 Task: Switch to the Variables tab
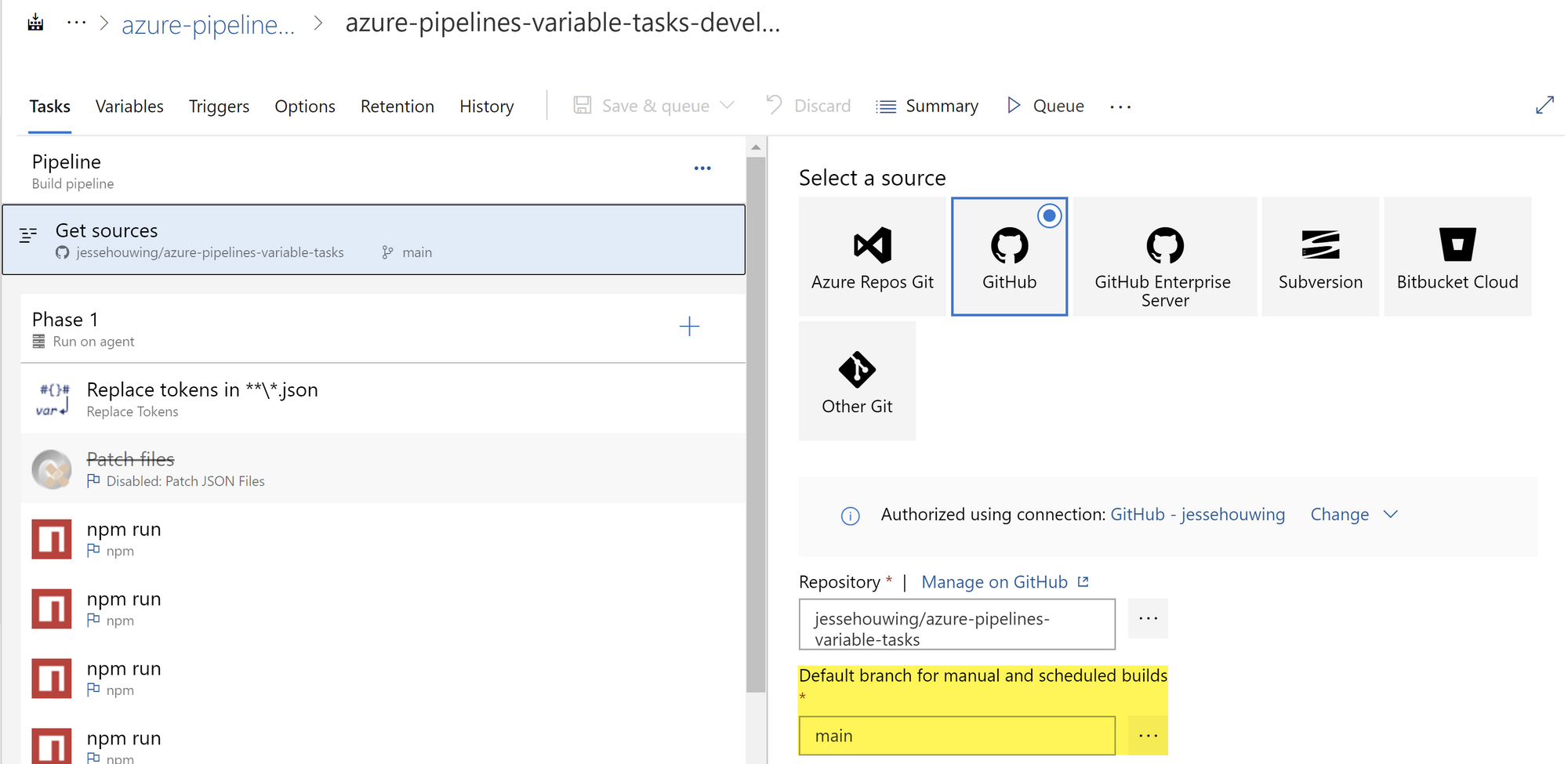pyautogui.click(x=129, y=107)
